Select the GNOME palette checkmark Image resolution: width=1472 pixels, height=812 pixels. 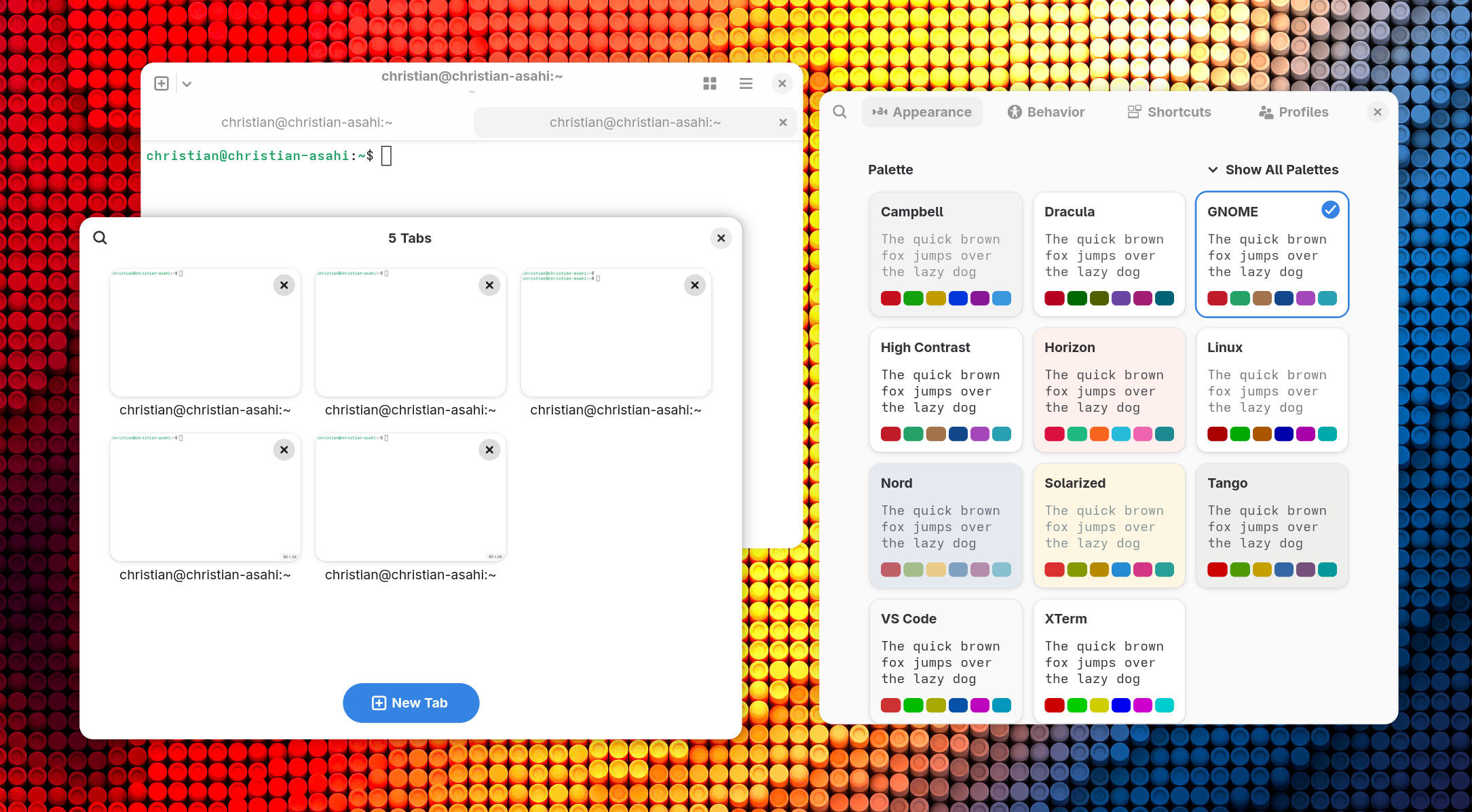(x=1329, y=210)
